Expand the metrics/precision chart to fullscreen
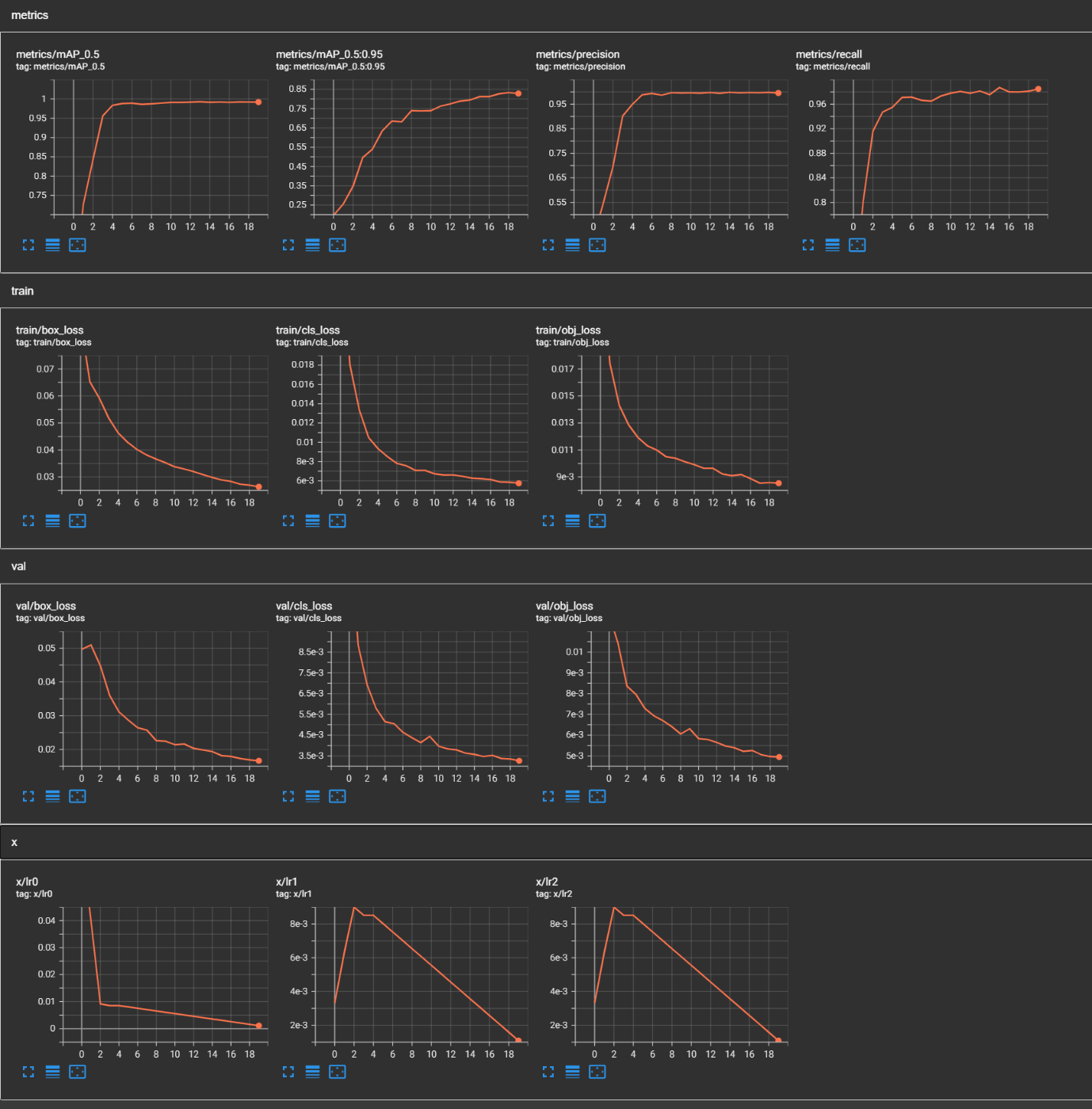 (x=548, y=245)
